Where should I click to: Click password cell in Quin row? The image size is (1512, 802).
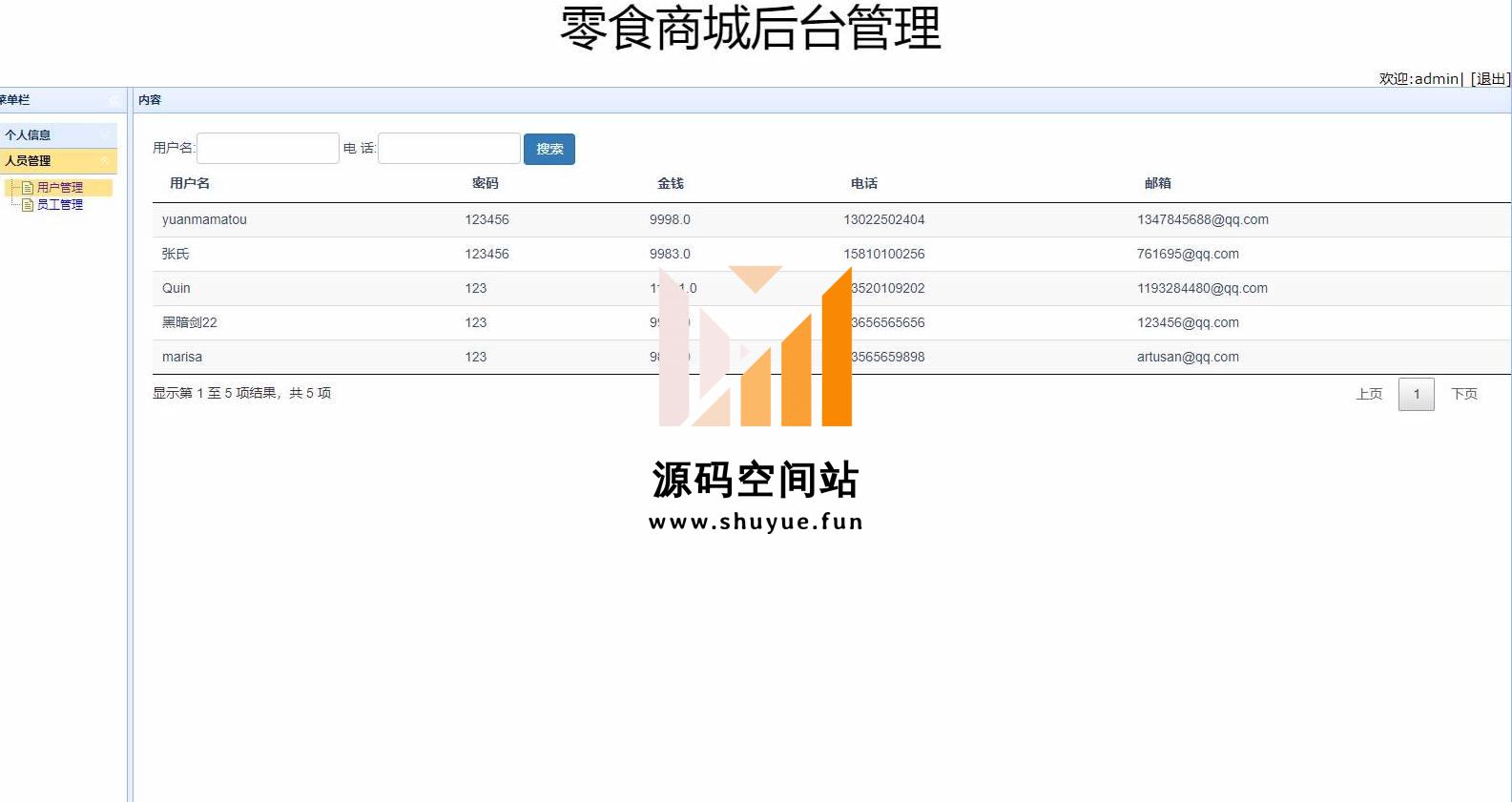tap(476, 288)
